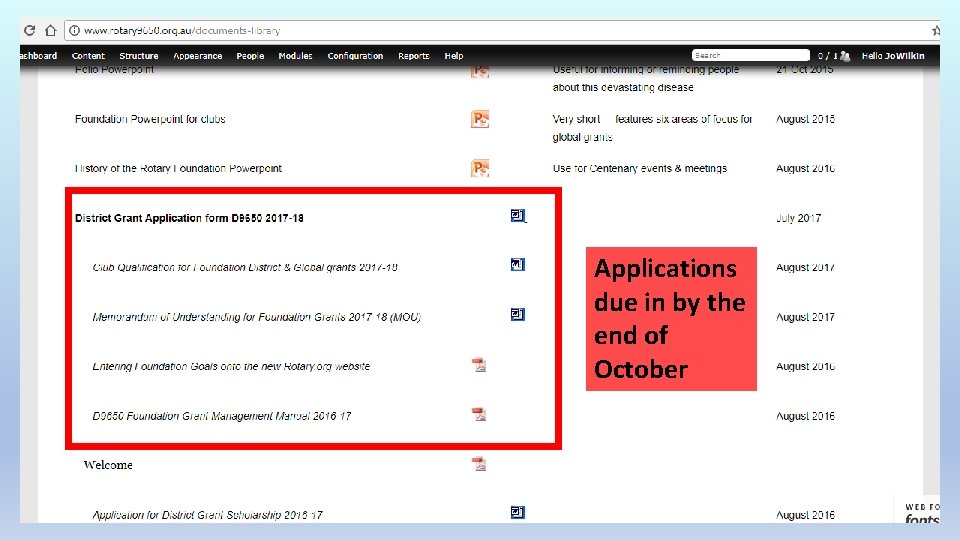This screenshot has width=960, height=540.
Task: Open the Modules admin menu
Action: (295, 56)
